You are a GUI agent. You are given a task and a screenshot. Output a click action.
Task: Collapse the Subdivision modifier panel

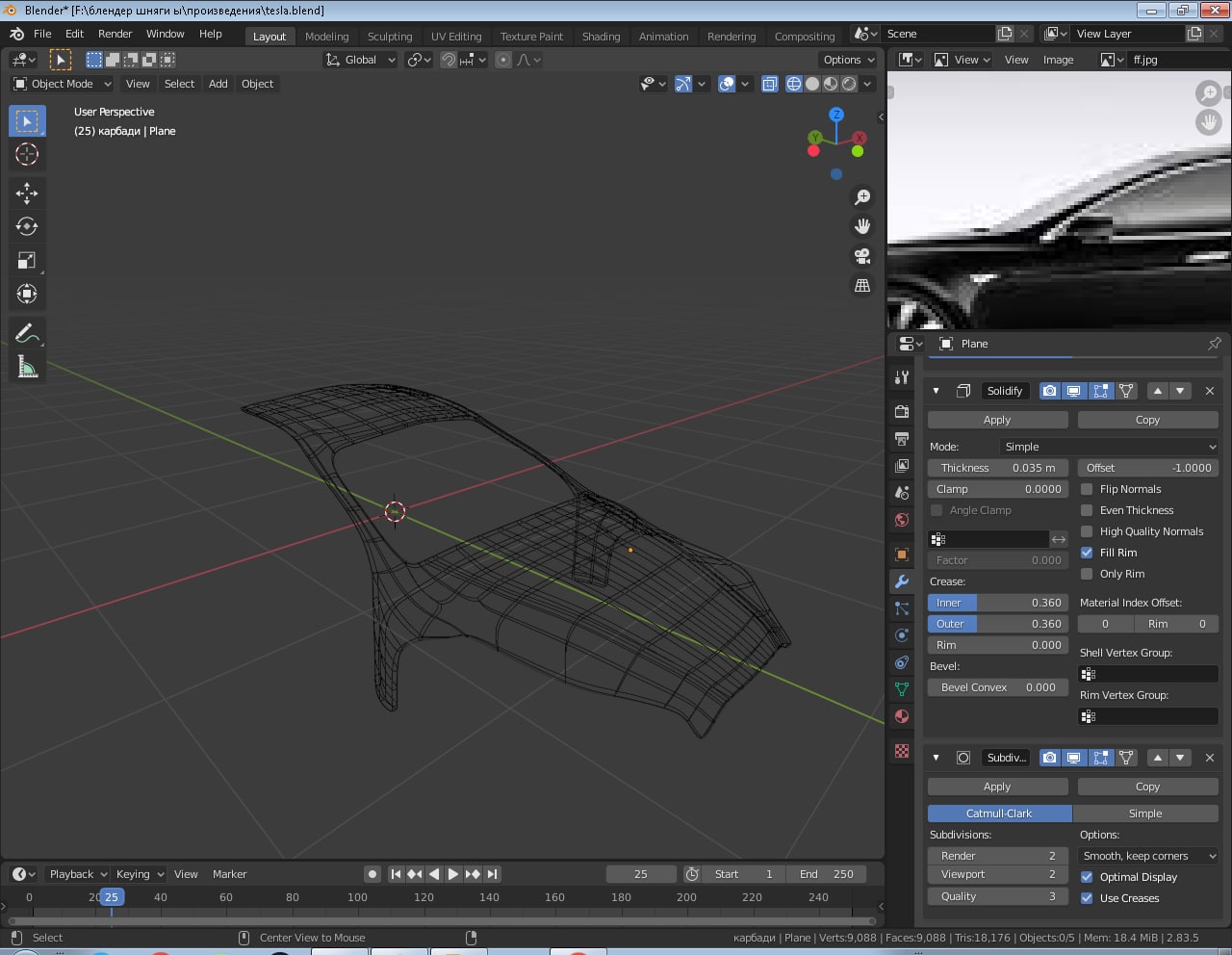(x=936, y=758)
